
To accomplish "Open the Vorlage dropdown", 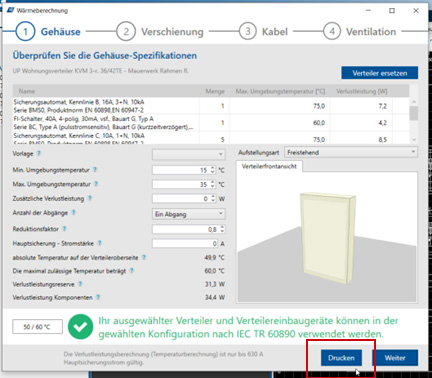I will [189, 154].
